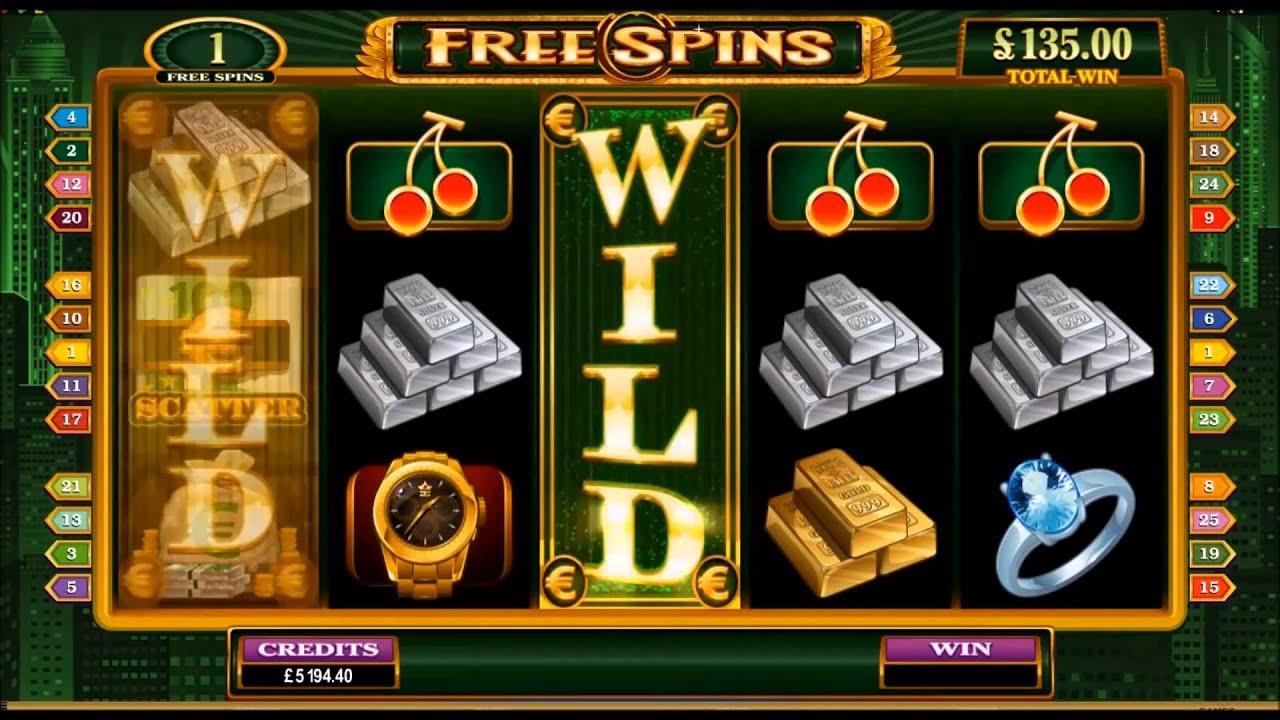Select payline marker 22 on right

coord(1211,285)
